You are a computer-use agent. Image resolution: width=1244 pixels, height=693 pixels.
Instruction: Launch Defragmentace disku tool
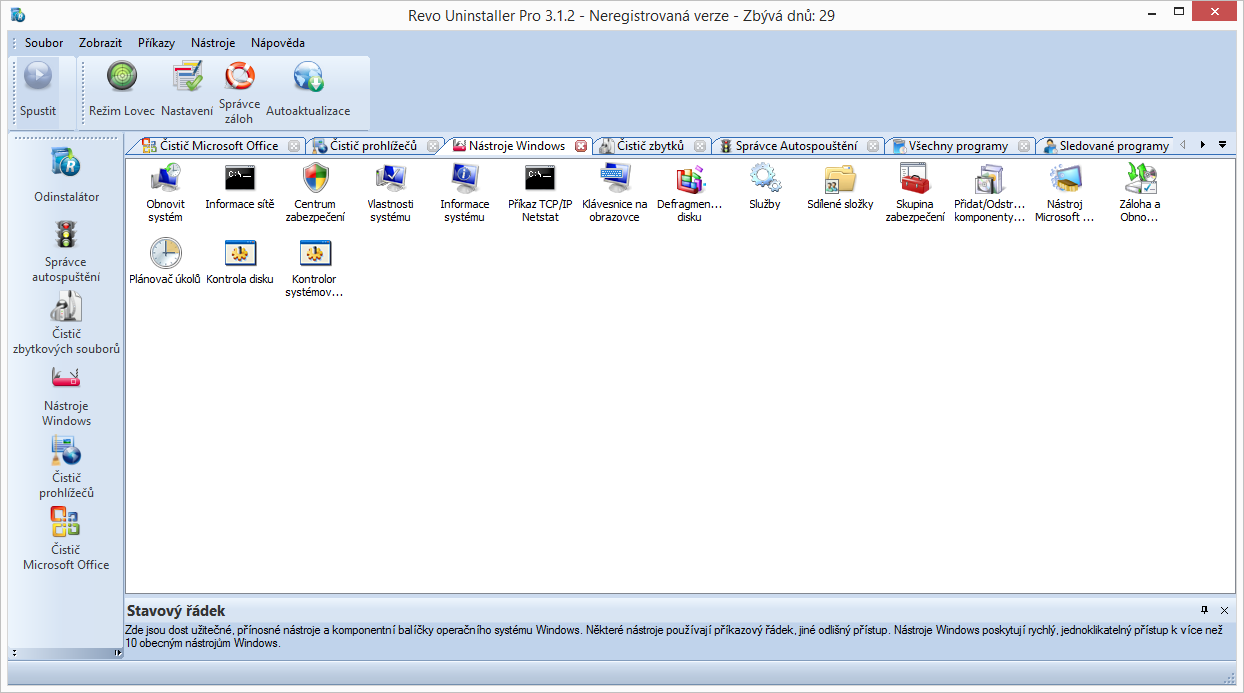690,192
